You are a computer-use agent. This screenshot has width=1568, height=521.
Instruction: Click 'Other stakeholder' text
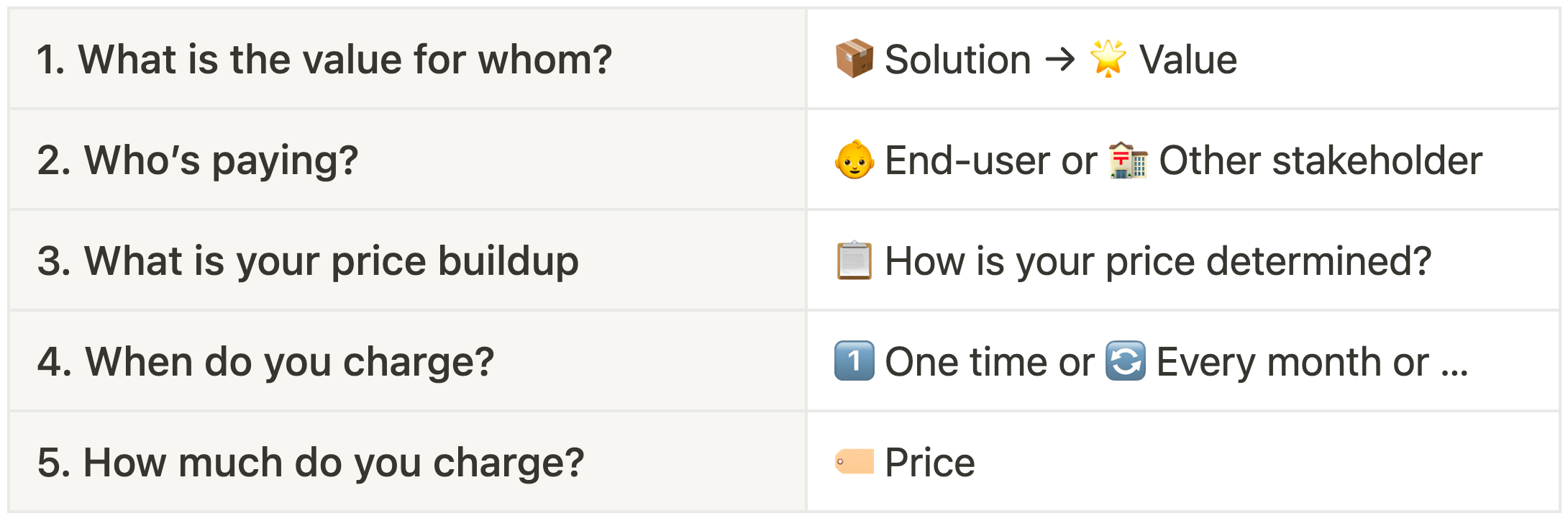coord(1321,160)
